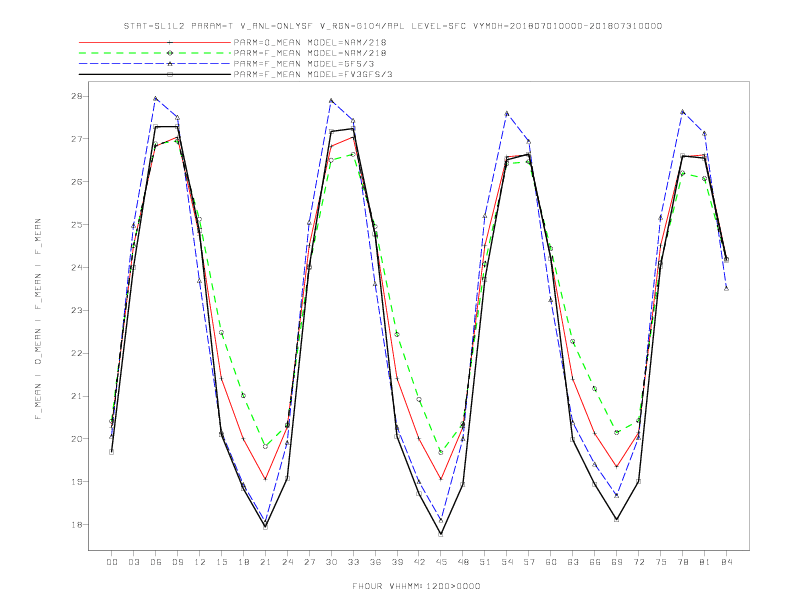Click x-axis tick label 69
This screenshot has width=792, height=612.
coord(617,562)
